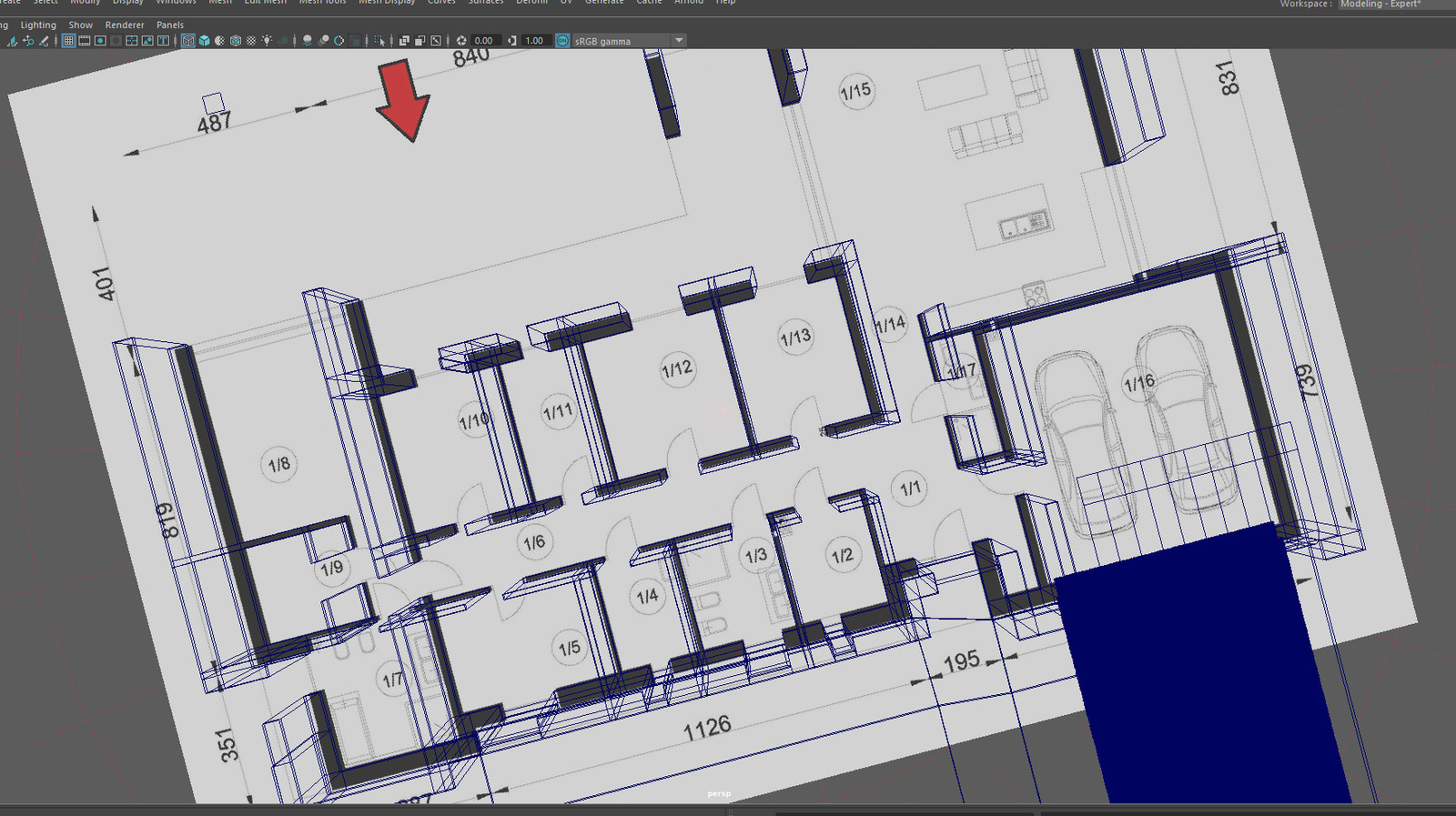Open the sRGB gamma view transform dropdown
This screenshot has height=816, width=1456.
click(629, 41)
